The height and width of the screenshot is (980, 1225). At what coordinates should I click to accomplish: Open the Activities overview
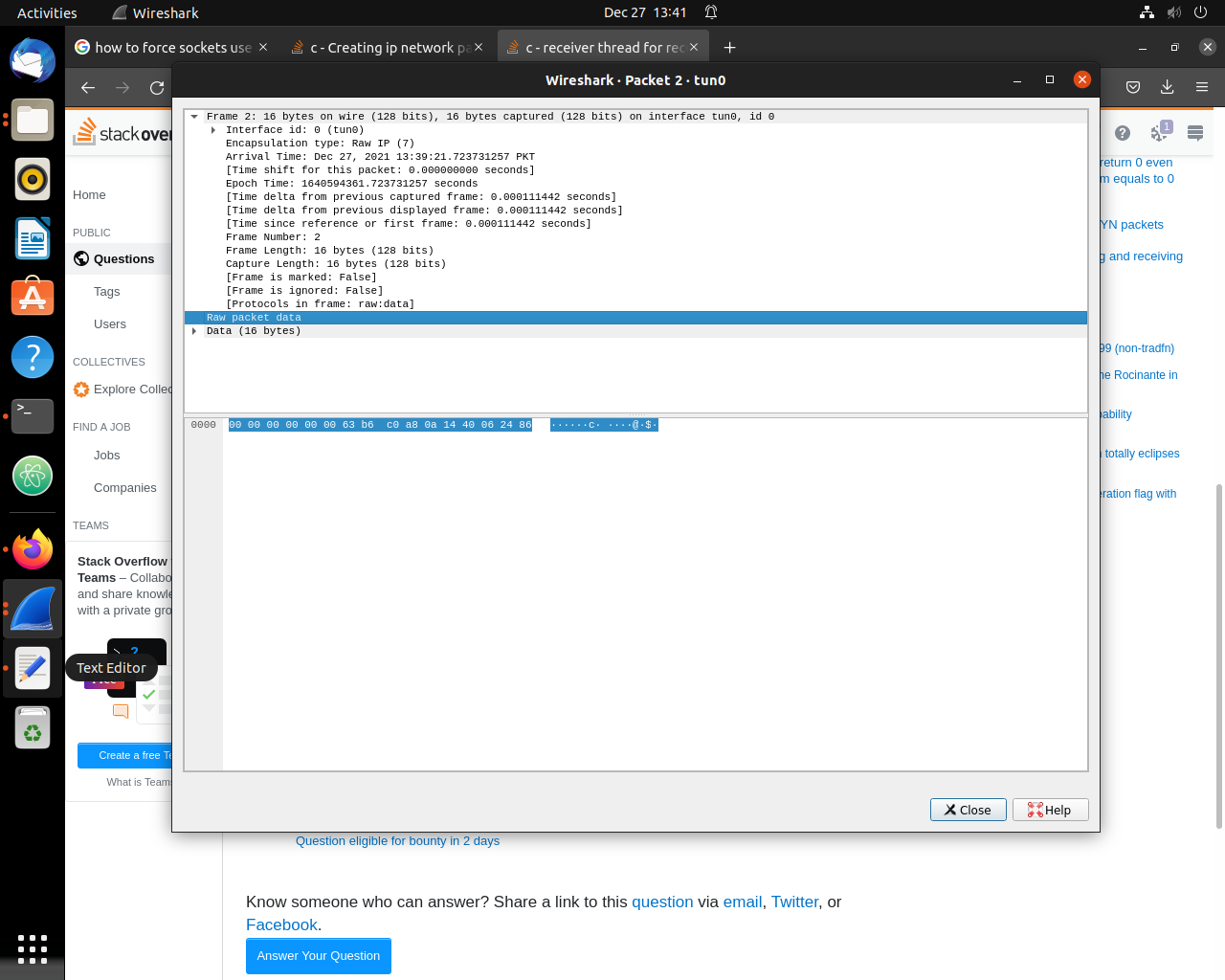tap(47, 12)
